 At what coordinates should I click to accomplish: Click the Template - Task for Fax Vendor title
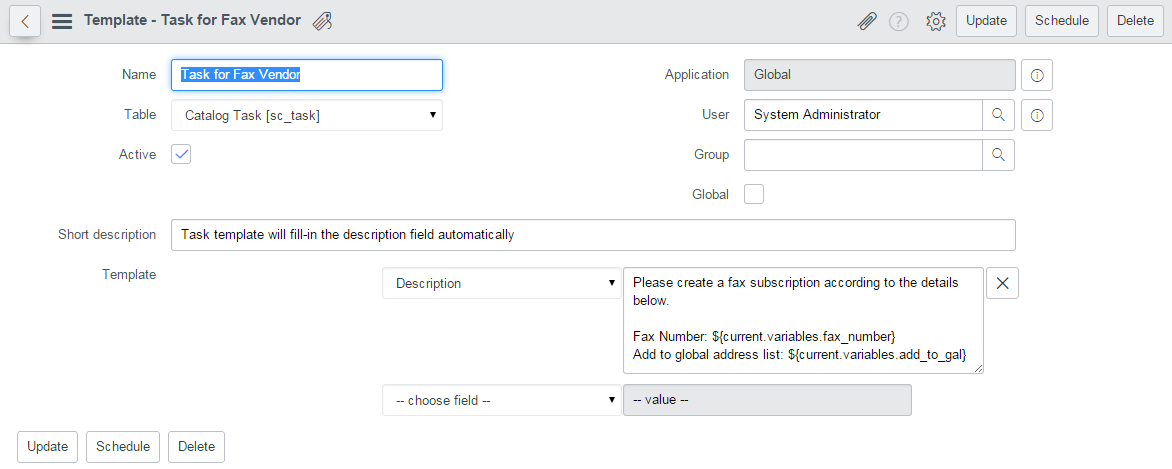click(192, 20)
